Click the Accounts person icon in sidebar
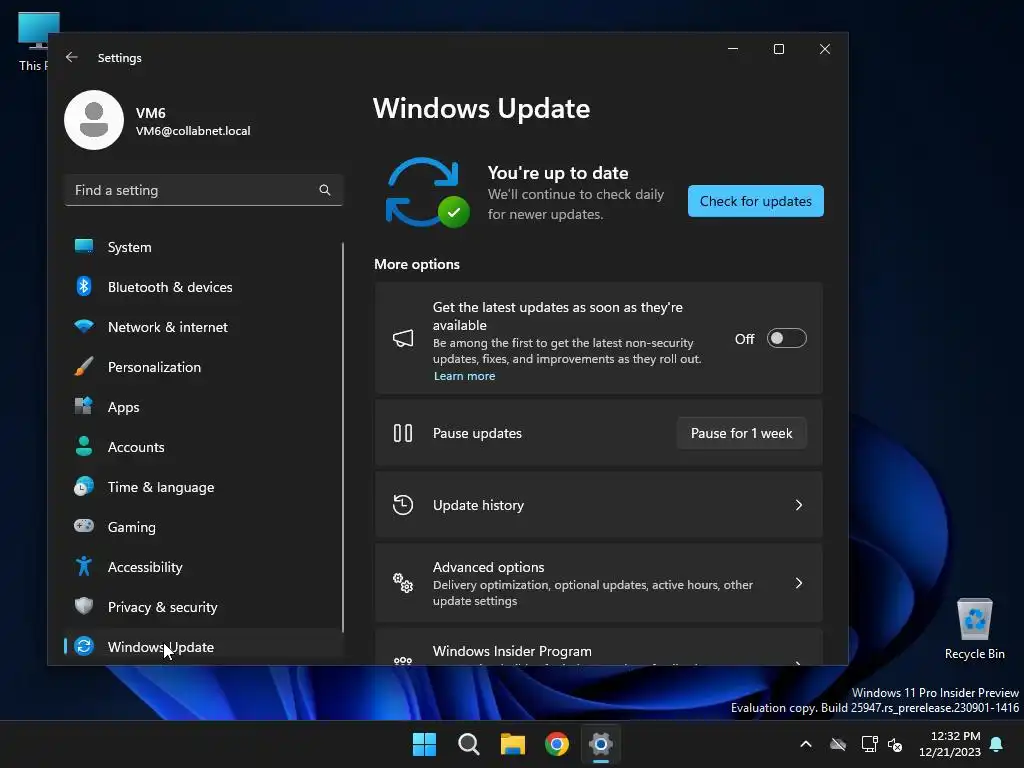Image resolution: width=1024 pixels, height=768 pixels. 84,446
